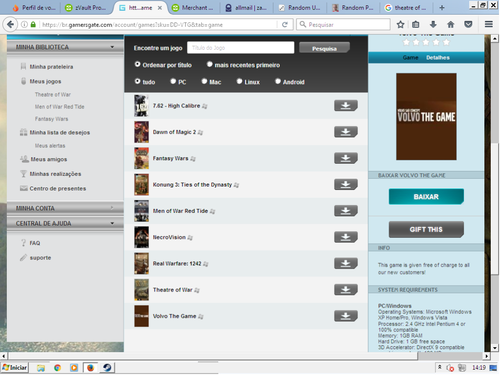Collapse the MINHA BIBLIOTECA section arrow
The image size is (500, 375).
[112, 47]
